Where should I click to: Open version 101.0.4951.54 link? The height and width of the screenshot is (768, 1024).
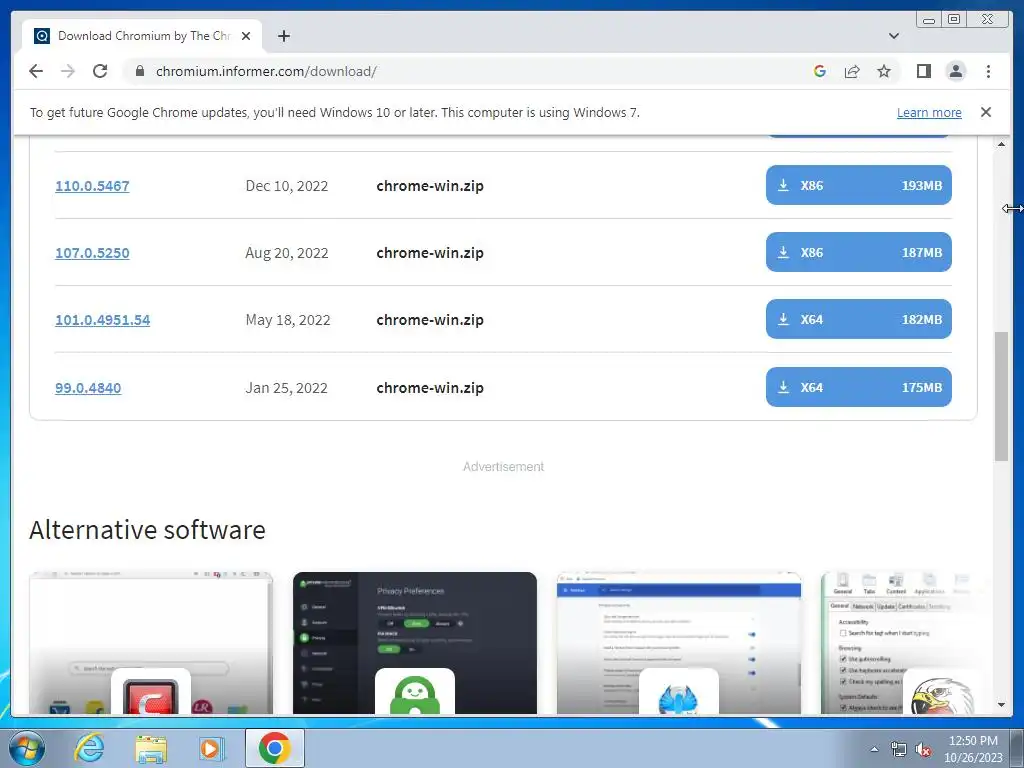pos(103,320)
